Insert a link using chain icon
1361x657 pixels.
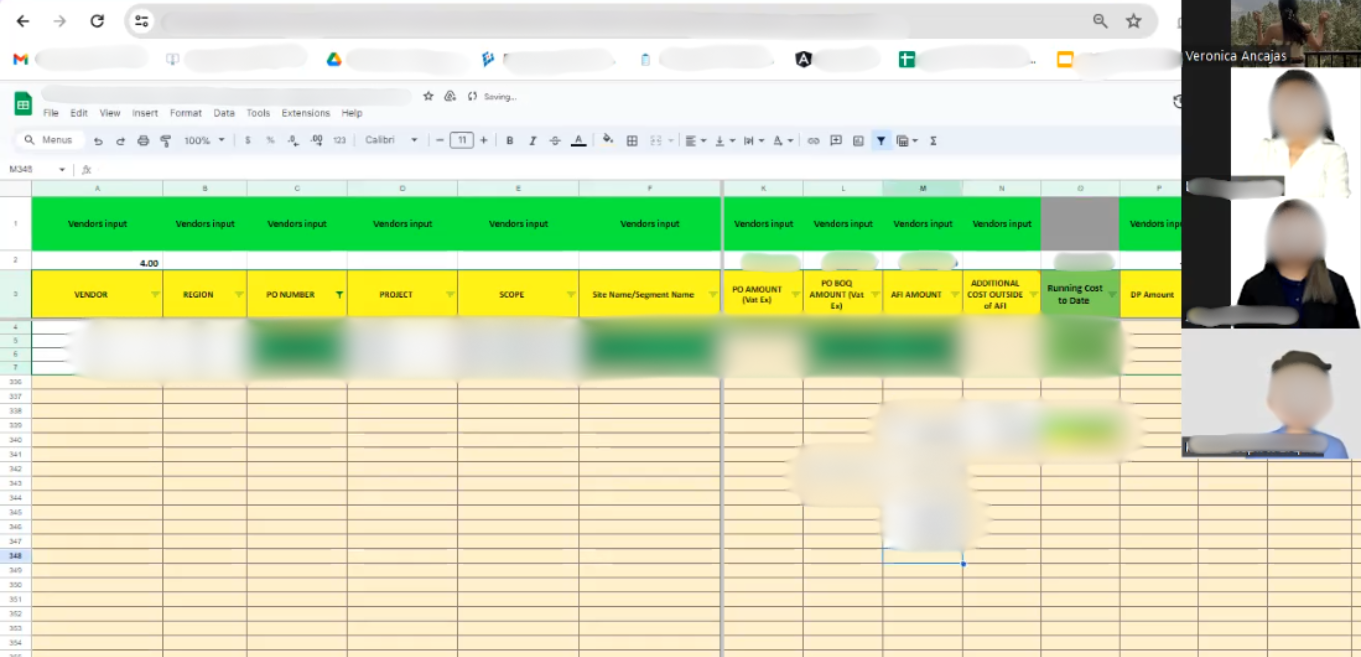coord(813,141)
